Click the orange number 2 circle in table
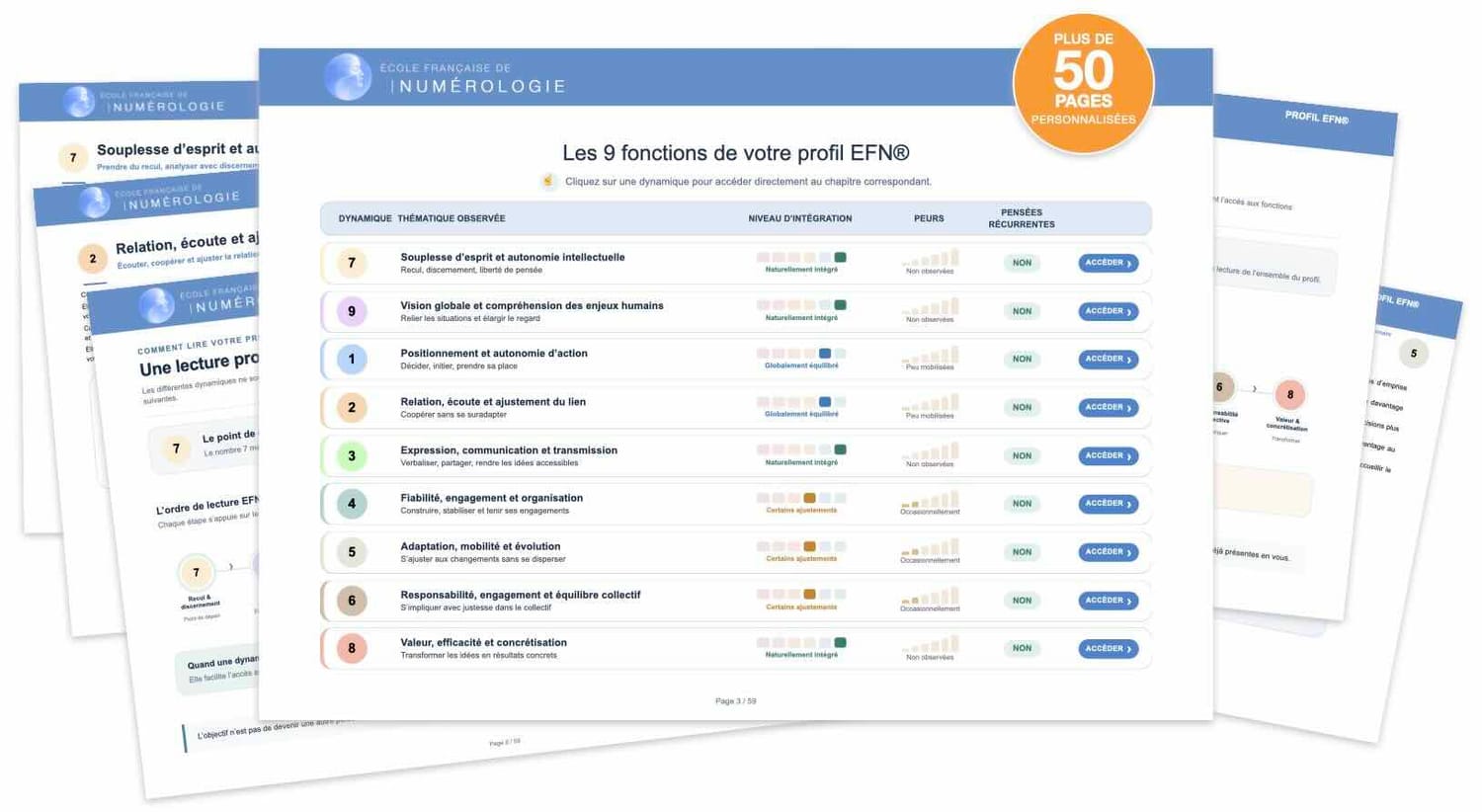The height and width of the screenshot is (812, 1482). point(352,407)
